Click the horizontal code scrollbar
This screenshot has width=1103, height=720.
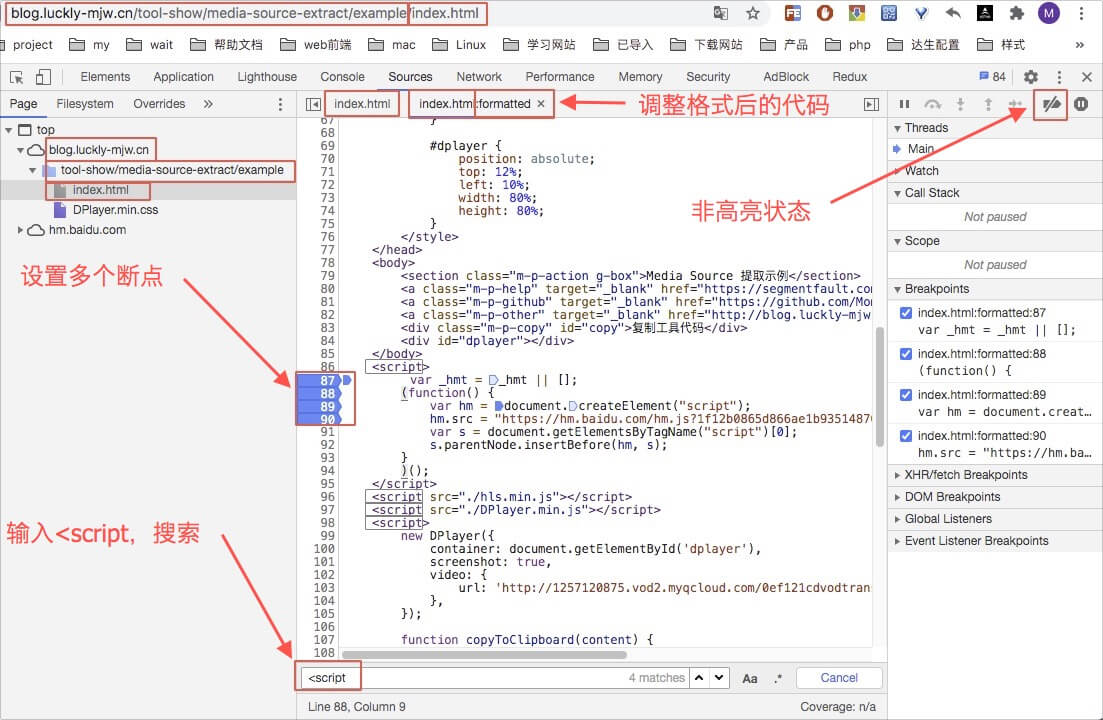point(484,655)
